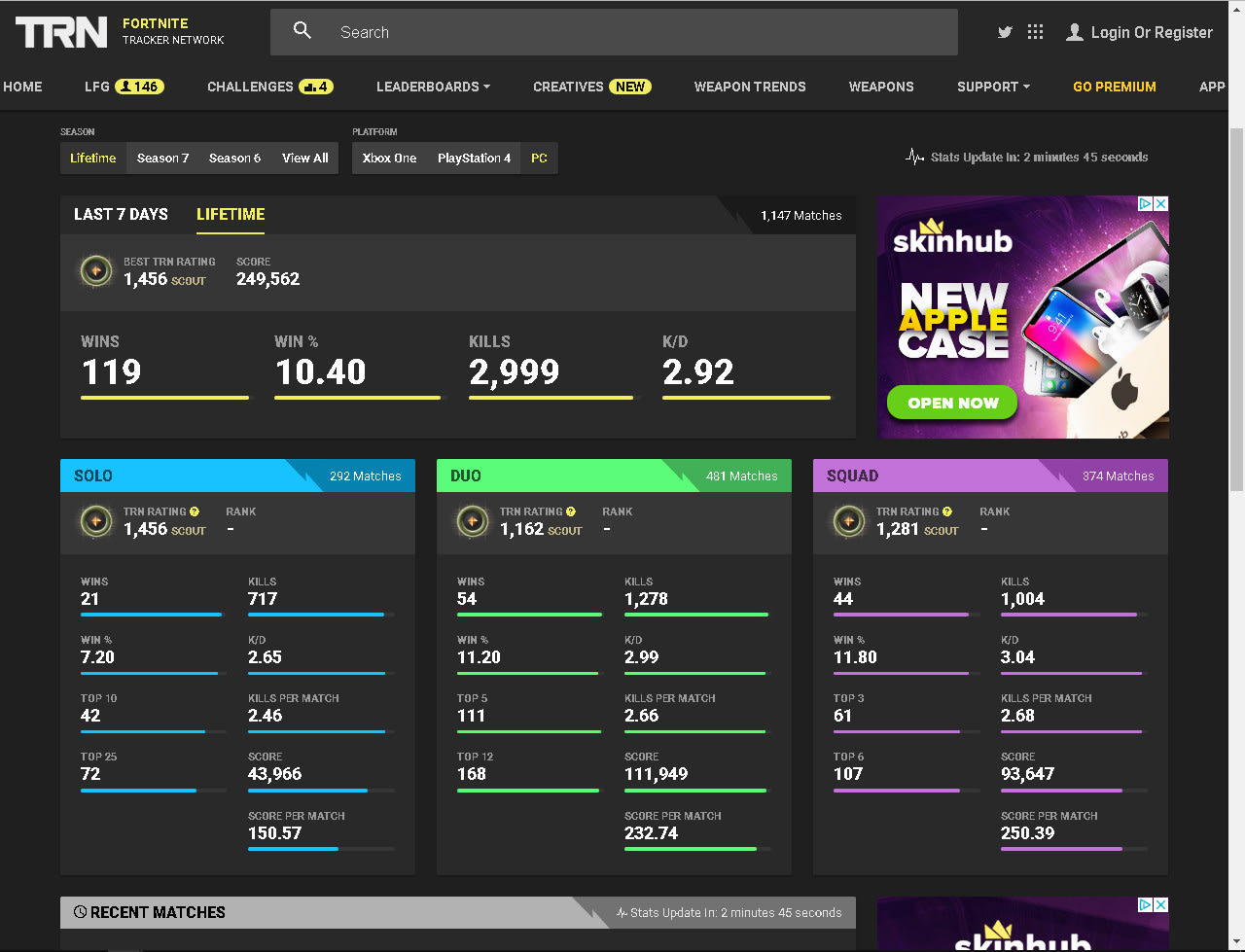Viewport: 1245px width, 952px height.
Task: Click the skinhub New Apple Case ad
Action: [x=1023, y=317]
